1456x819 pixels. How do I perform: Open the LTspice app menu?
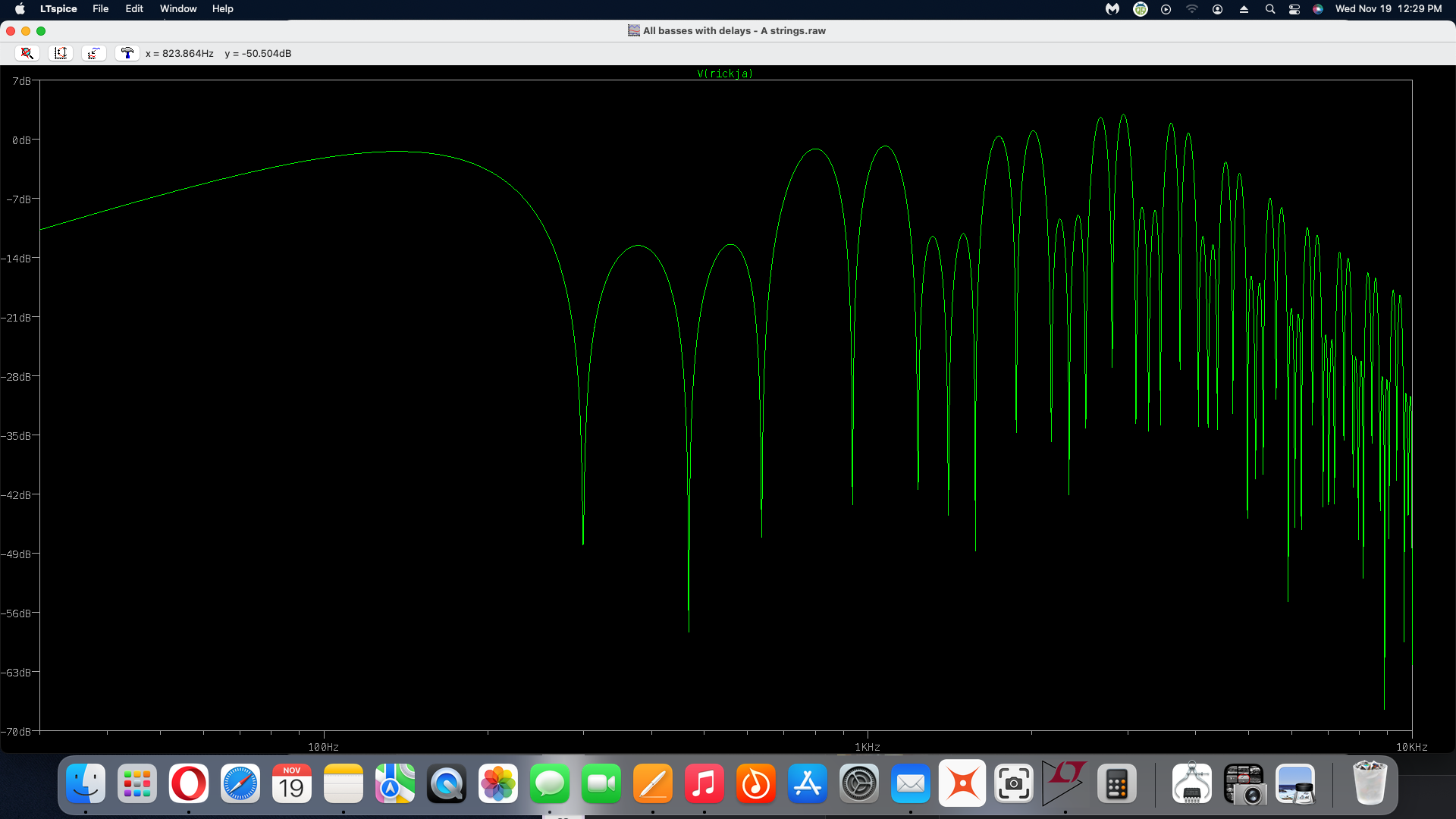pyautogui.click(x=58, y=9)
